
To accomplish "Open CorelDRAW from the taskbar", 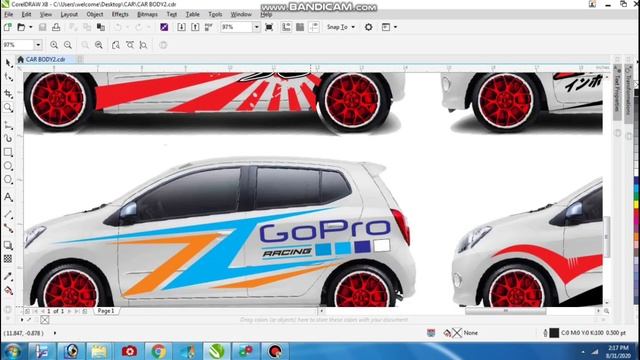I will click(217, 351).
